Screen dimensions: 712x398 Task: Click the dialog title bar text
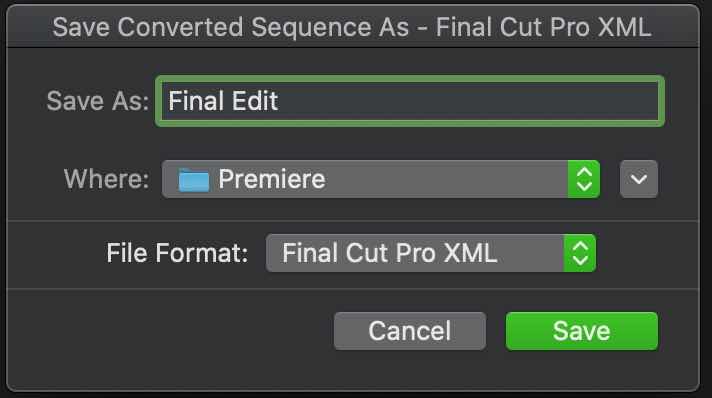(352, 27)
